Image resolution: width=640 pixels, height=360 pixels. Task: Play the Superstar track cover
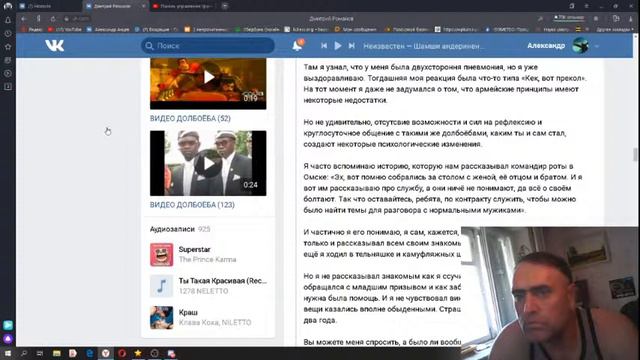[x=161, y=254]
